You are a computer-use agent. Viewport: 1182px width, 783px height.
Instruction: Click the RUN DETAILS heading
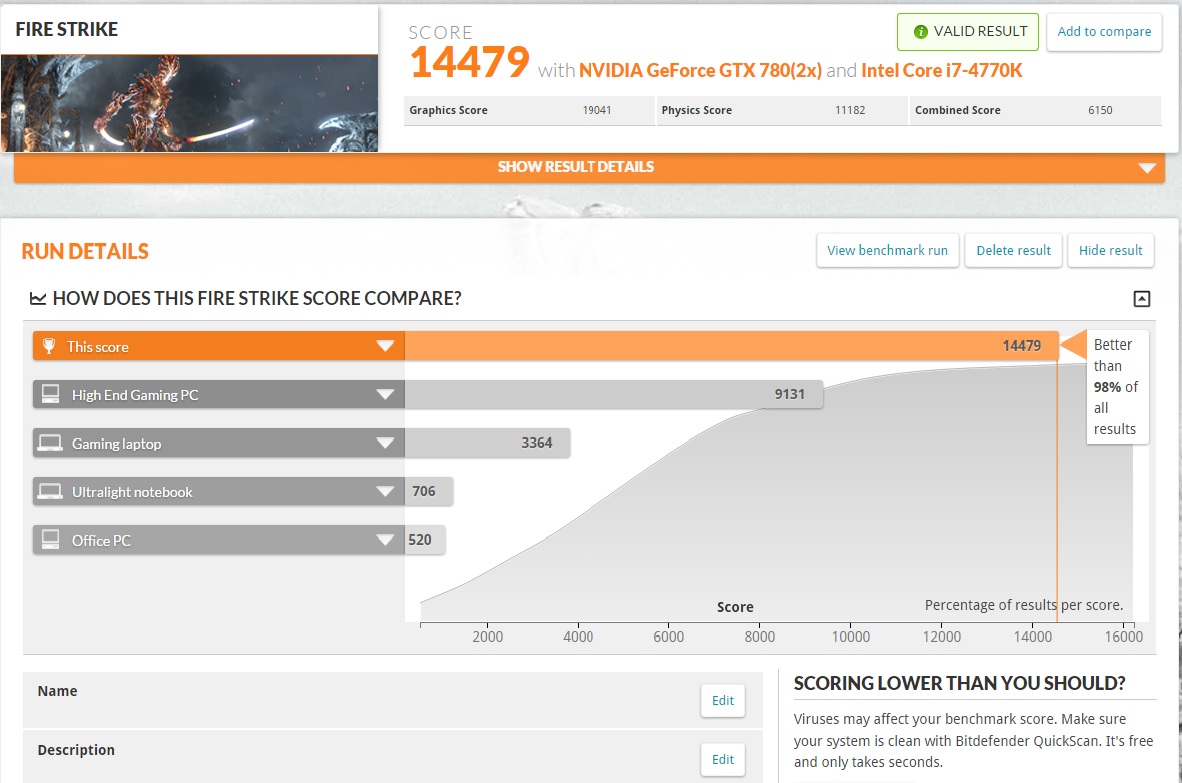pos(85,252)
